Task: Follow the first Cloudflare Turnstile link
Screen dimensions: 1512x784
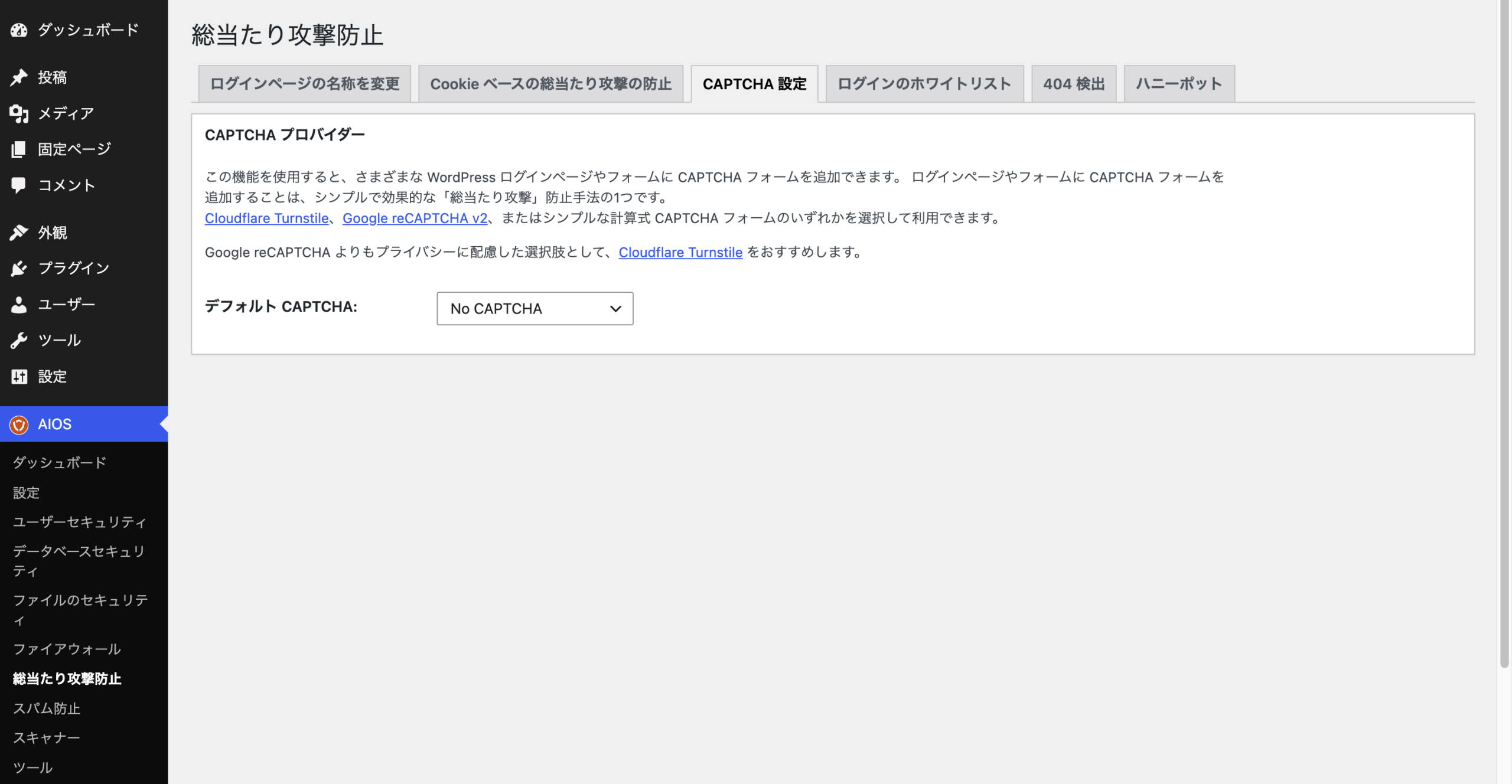Action: (x=266, y=218)
